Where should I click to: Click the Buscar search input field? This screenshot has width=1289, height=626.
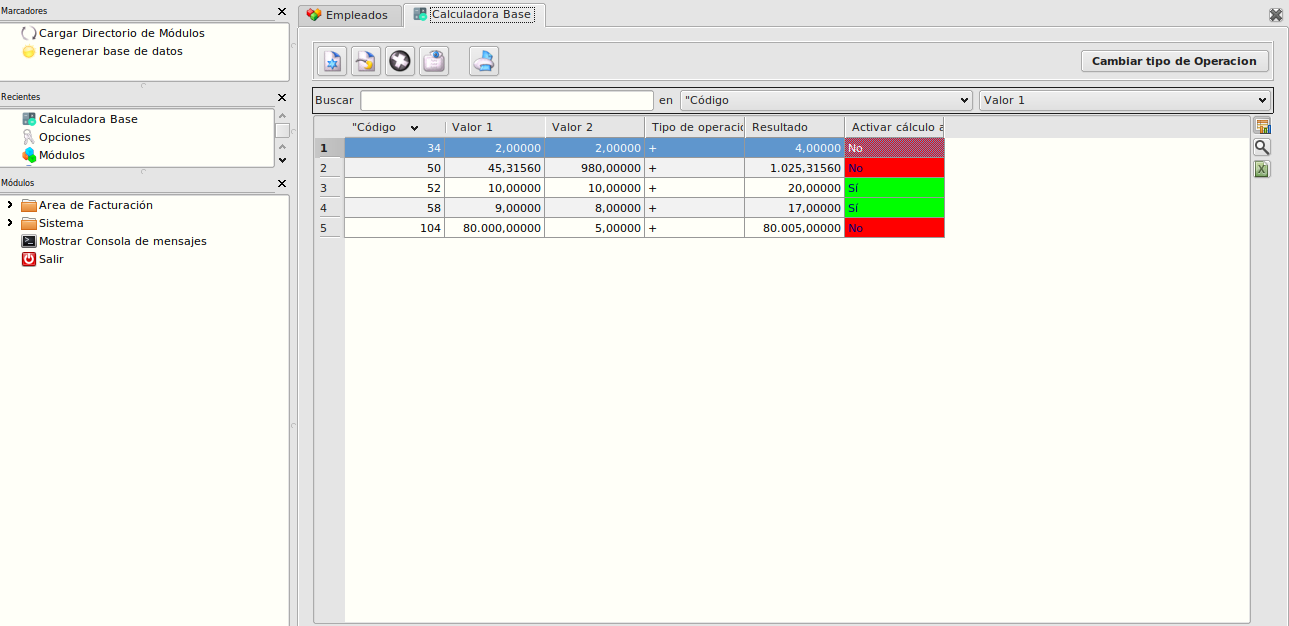(507, 100)
